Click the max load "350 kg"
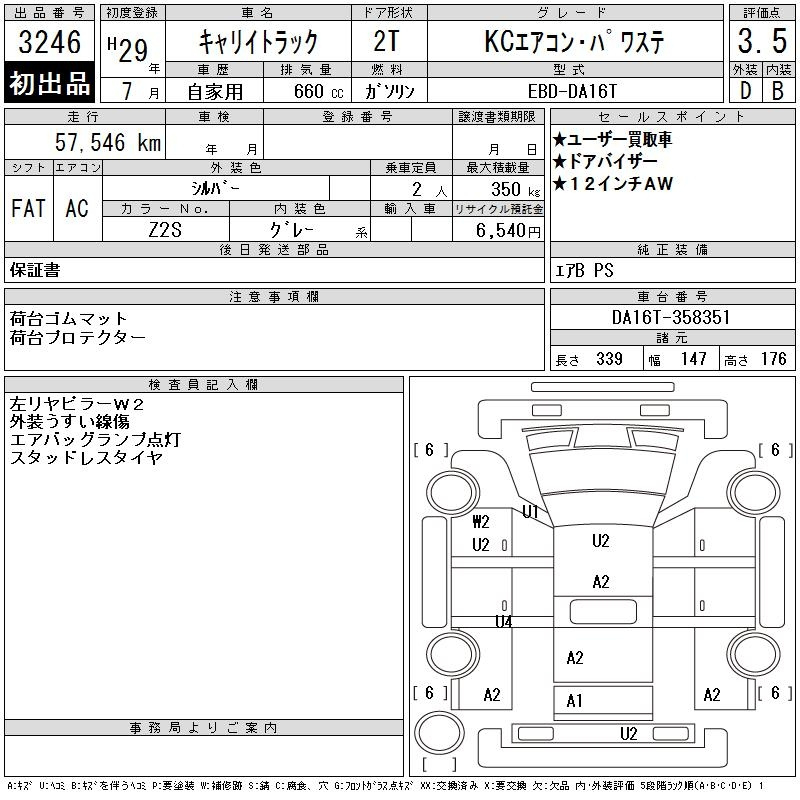800x800 pixels. point(515,190)
